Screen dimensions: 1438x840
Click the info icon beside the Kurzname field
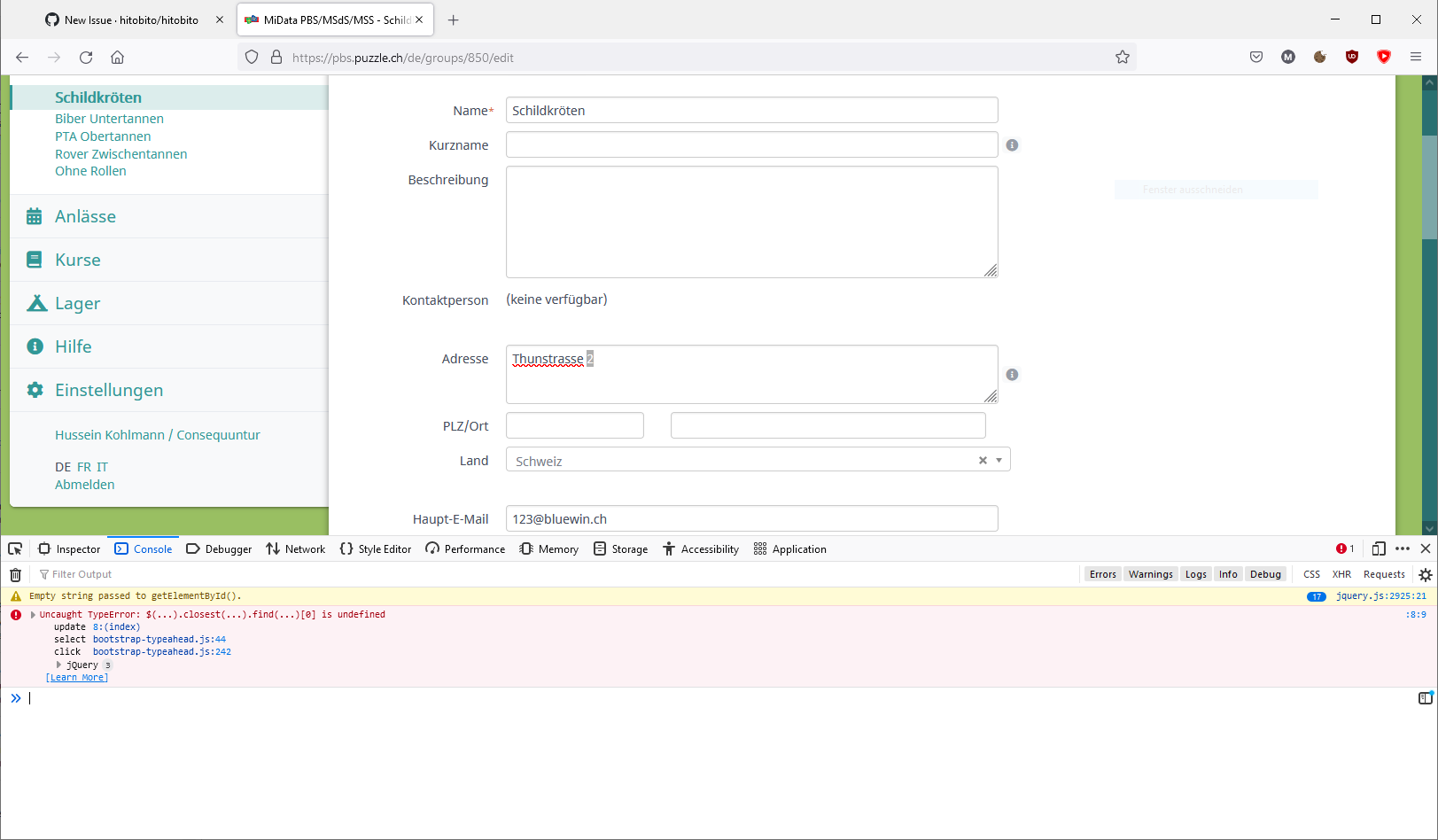pos(1012,144)
